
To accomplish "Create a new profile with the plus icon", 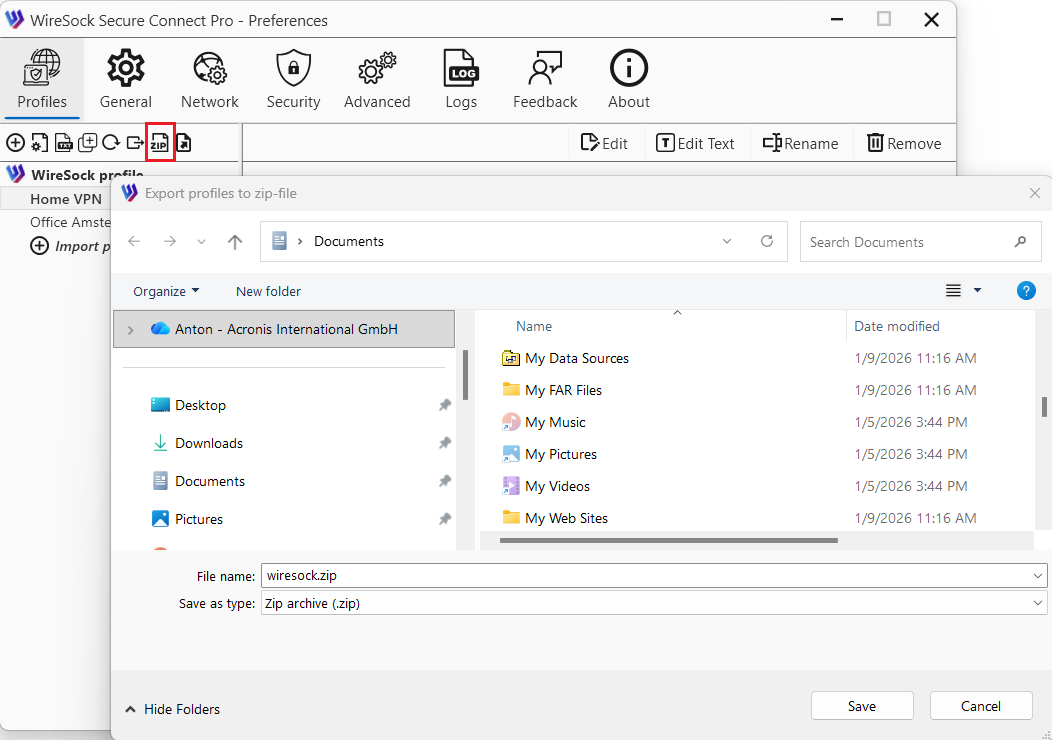I will point(16,142).
